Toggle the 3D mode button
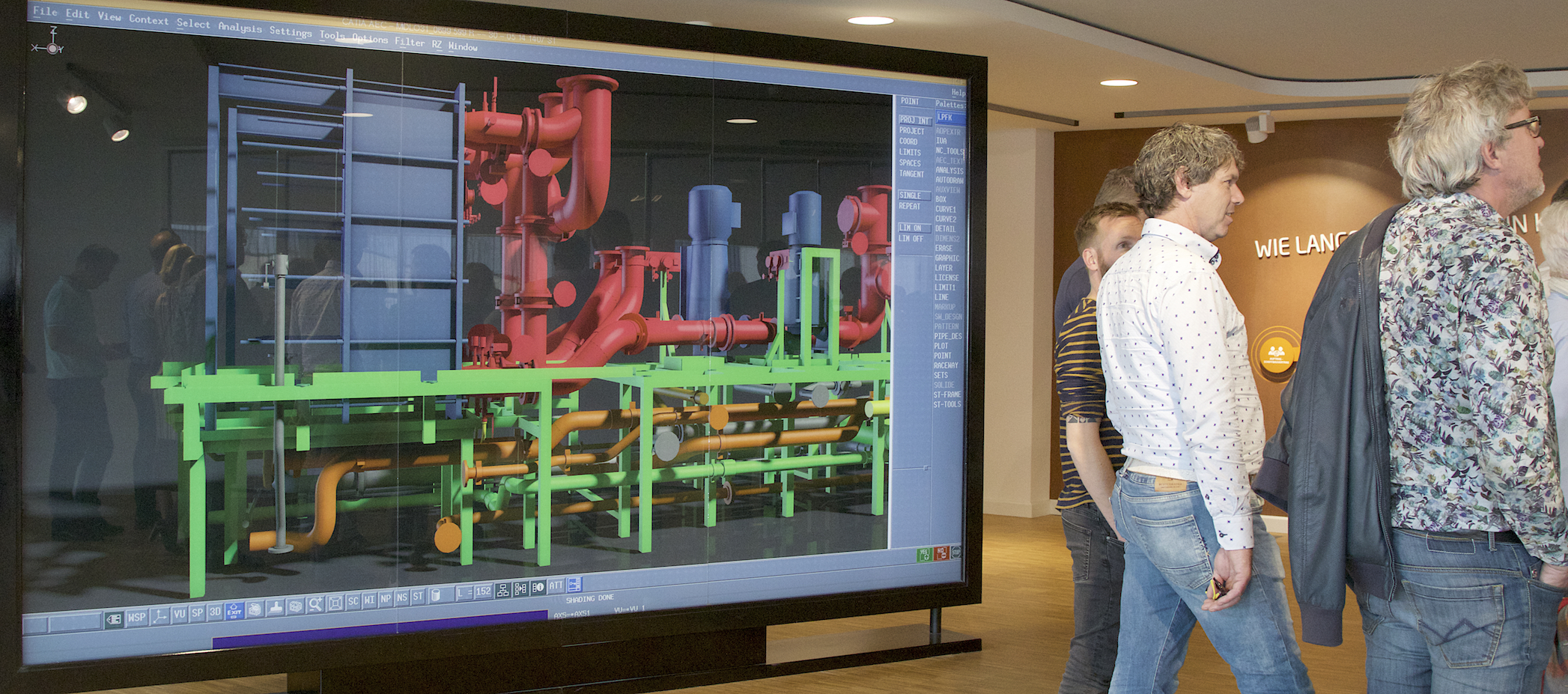Image resolution: width=1568 pixels, height=694 pixels. point(215,612)
